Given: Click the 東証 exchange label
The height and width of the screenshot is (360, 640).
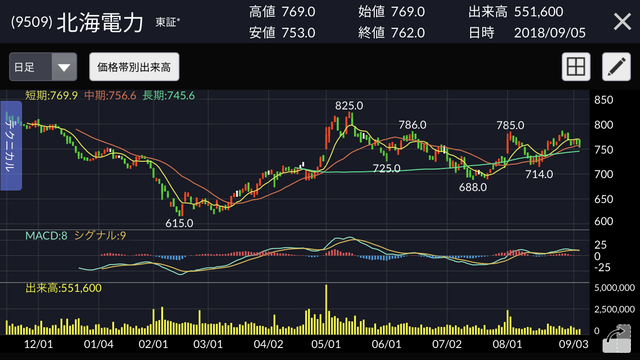Looking at the screenshot, I should (167, 22).
